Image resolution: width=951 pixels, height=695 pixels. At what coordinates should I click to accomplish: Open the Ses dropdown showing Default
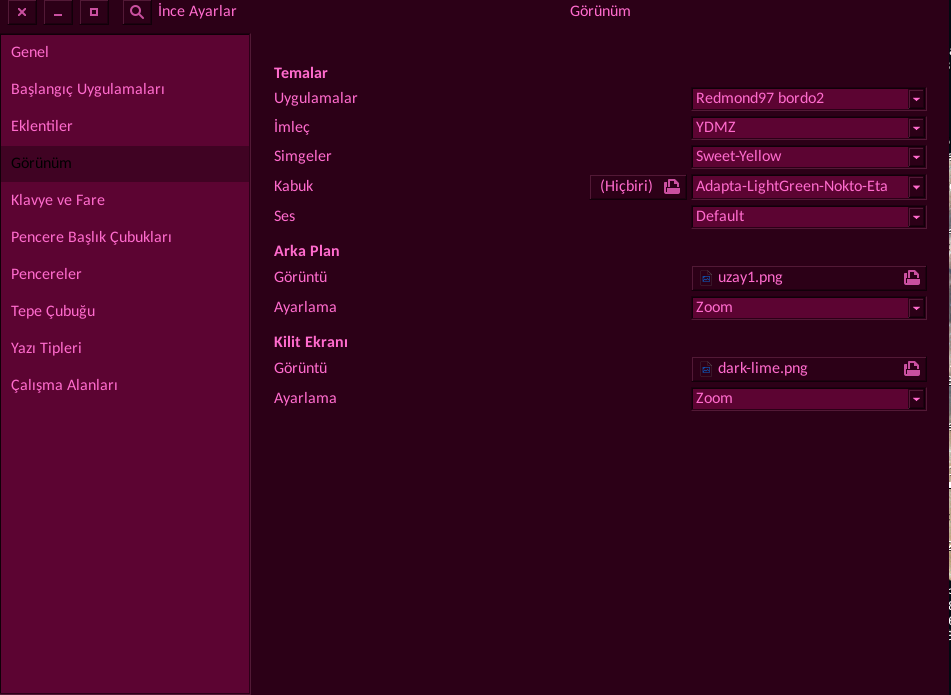point(809,217)
